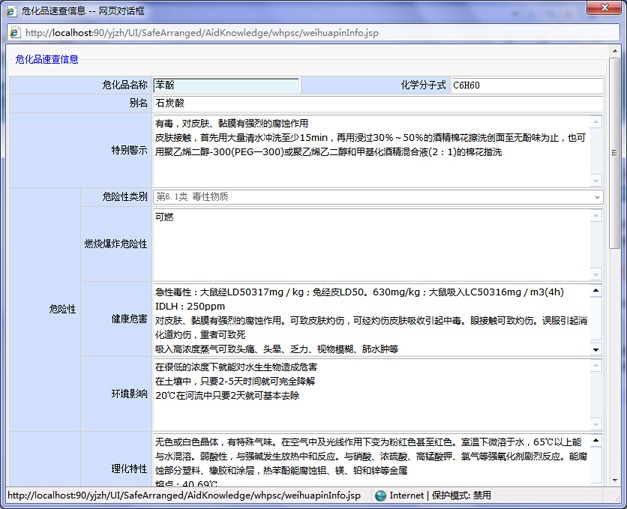Click the 别名 field containing 石炭酸
Screen dimensions: 627x509
(377, 104)
